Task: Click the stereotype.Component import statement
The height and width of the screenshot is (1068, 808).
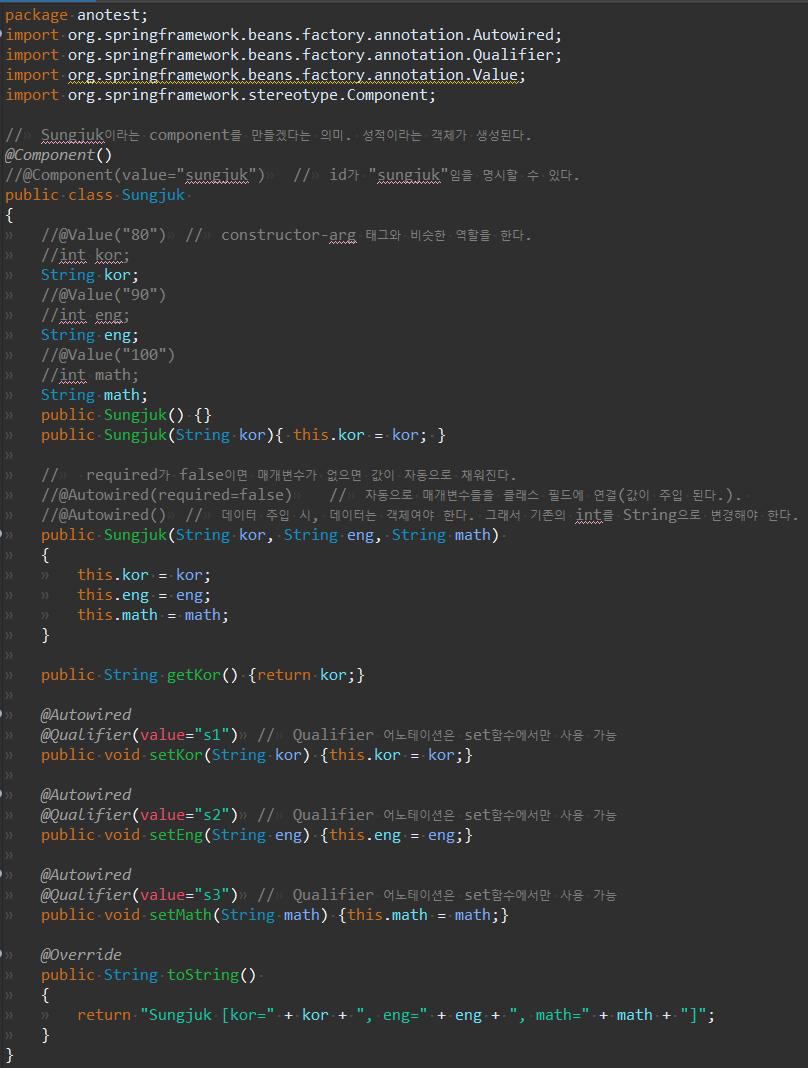Action: (221, 95)
